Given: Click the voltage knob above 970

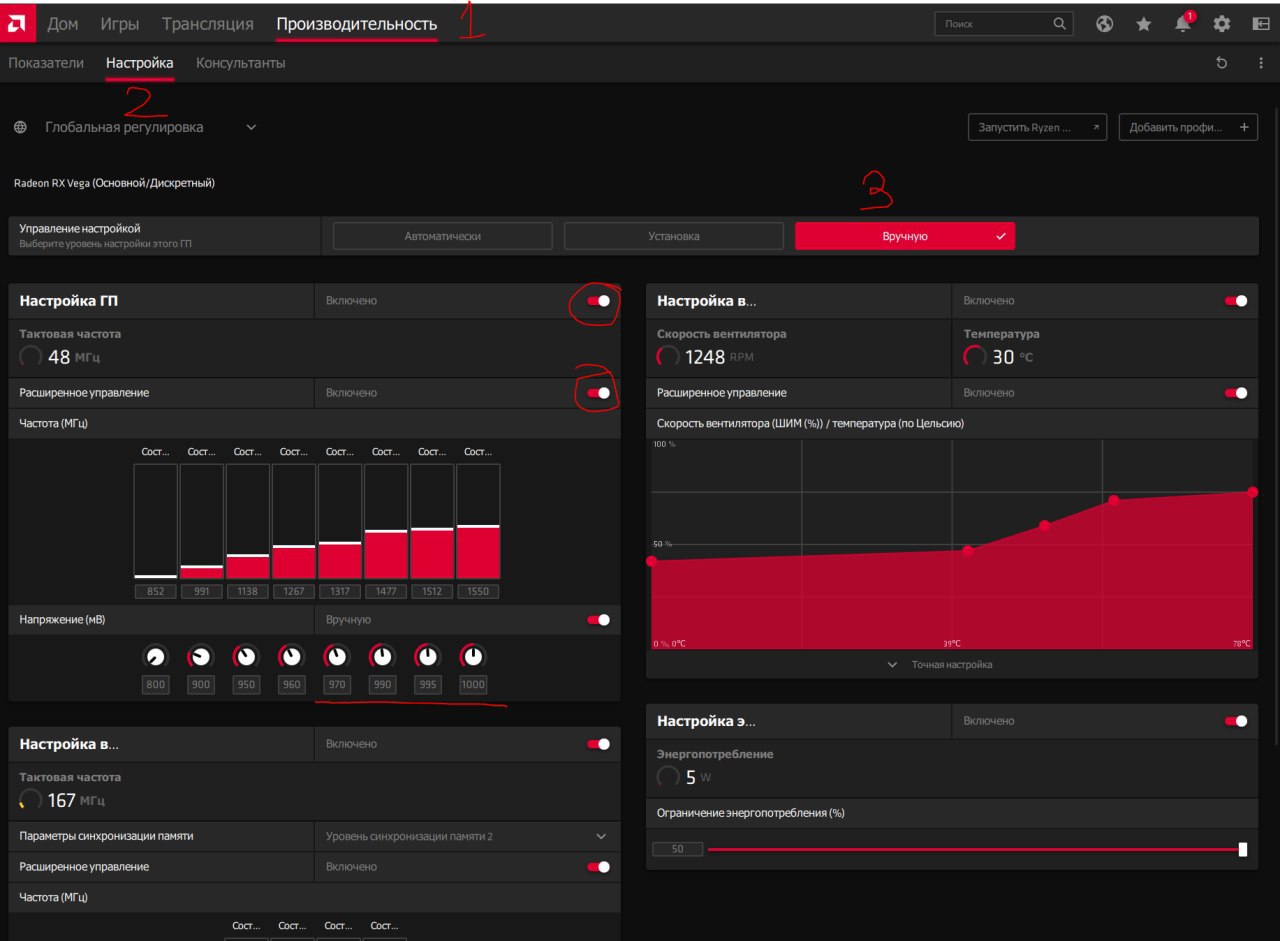Looking at the screenshot, I should [337, 657].
